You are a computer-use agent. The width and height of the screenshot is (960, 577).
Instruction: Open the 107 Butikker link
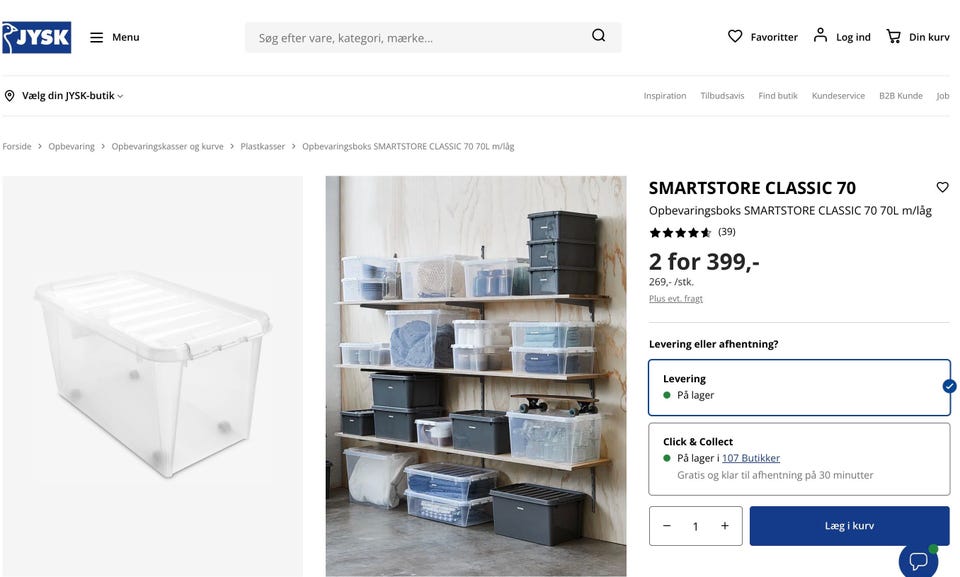coord(751,458)
